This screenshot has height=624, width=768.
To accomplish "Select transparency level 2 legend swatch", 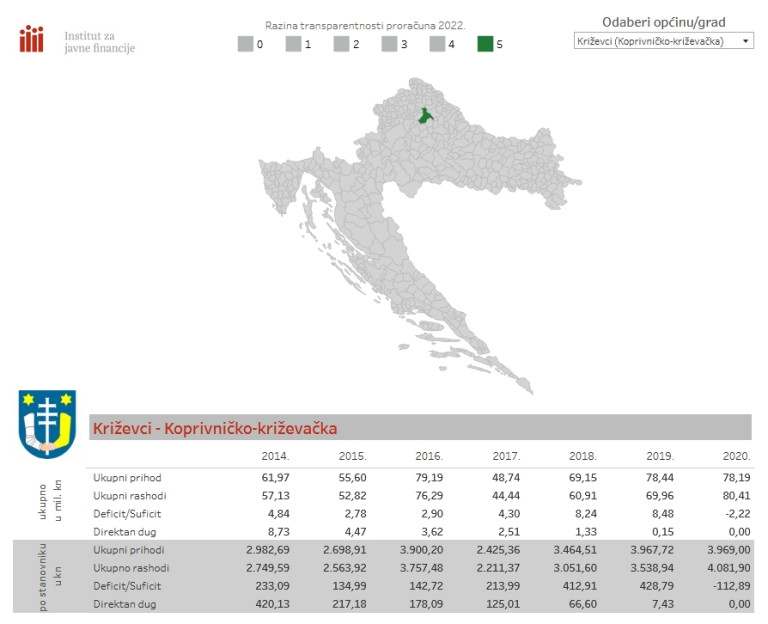I will 341,44.
